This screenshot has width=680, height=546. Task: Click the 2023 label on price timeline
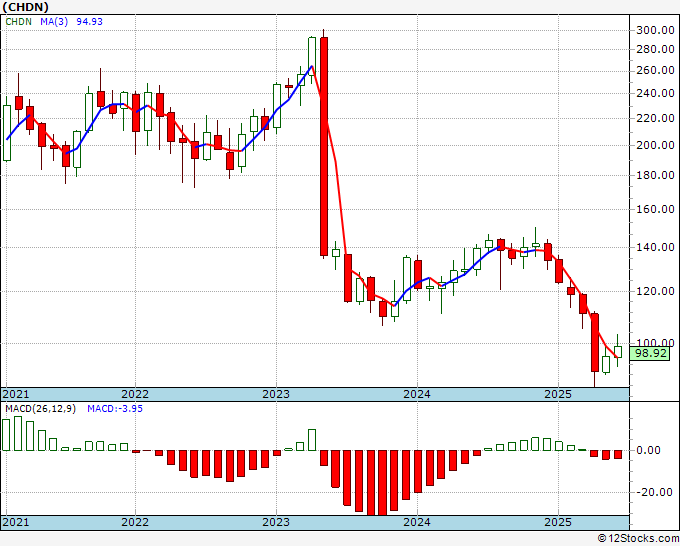(x=276, y=394)
